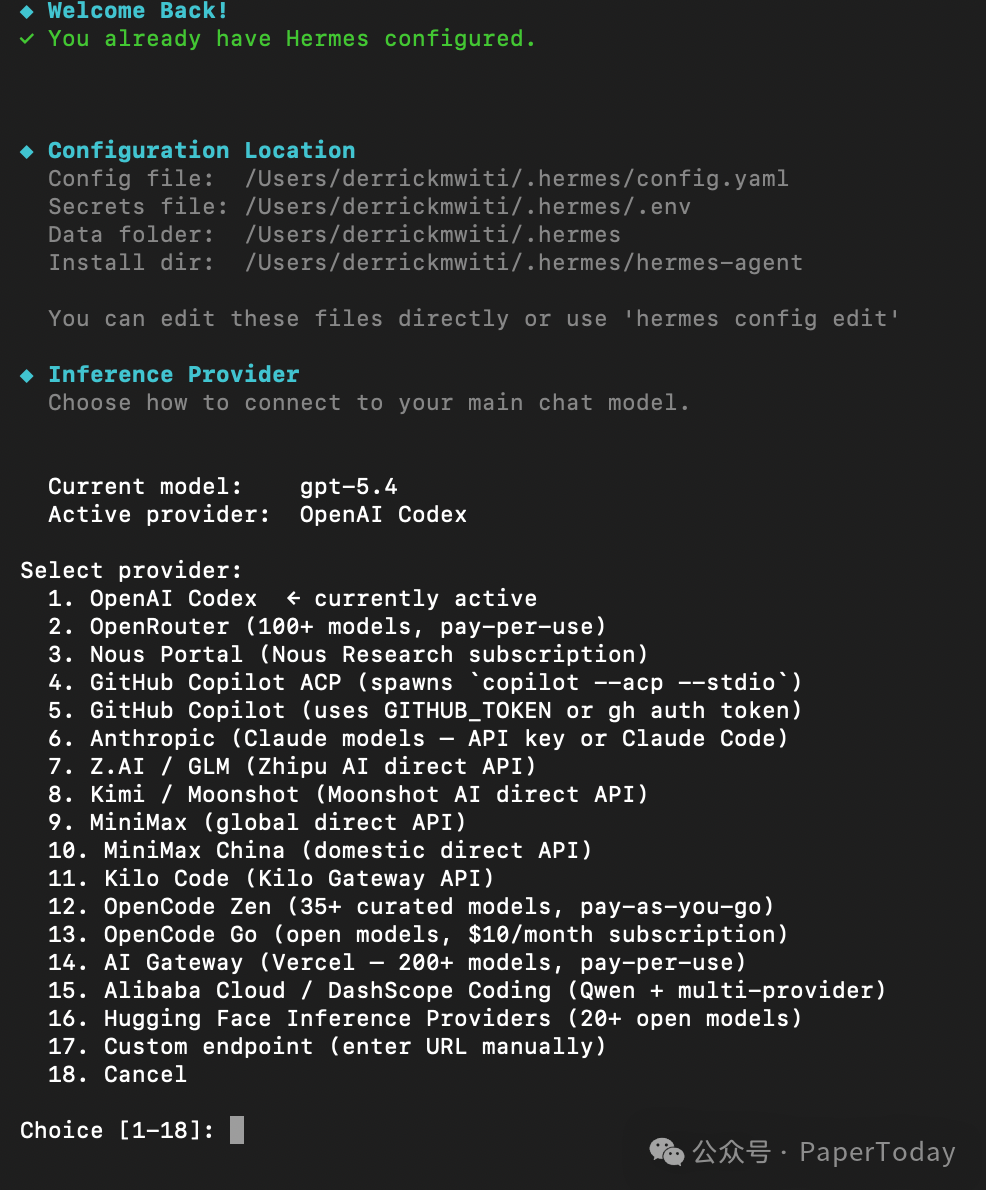
Task: Click the diamond bullet beside Inference Provider
Action: (x=27, y=375)
